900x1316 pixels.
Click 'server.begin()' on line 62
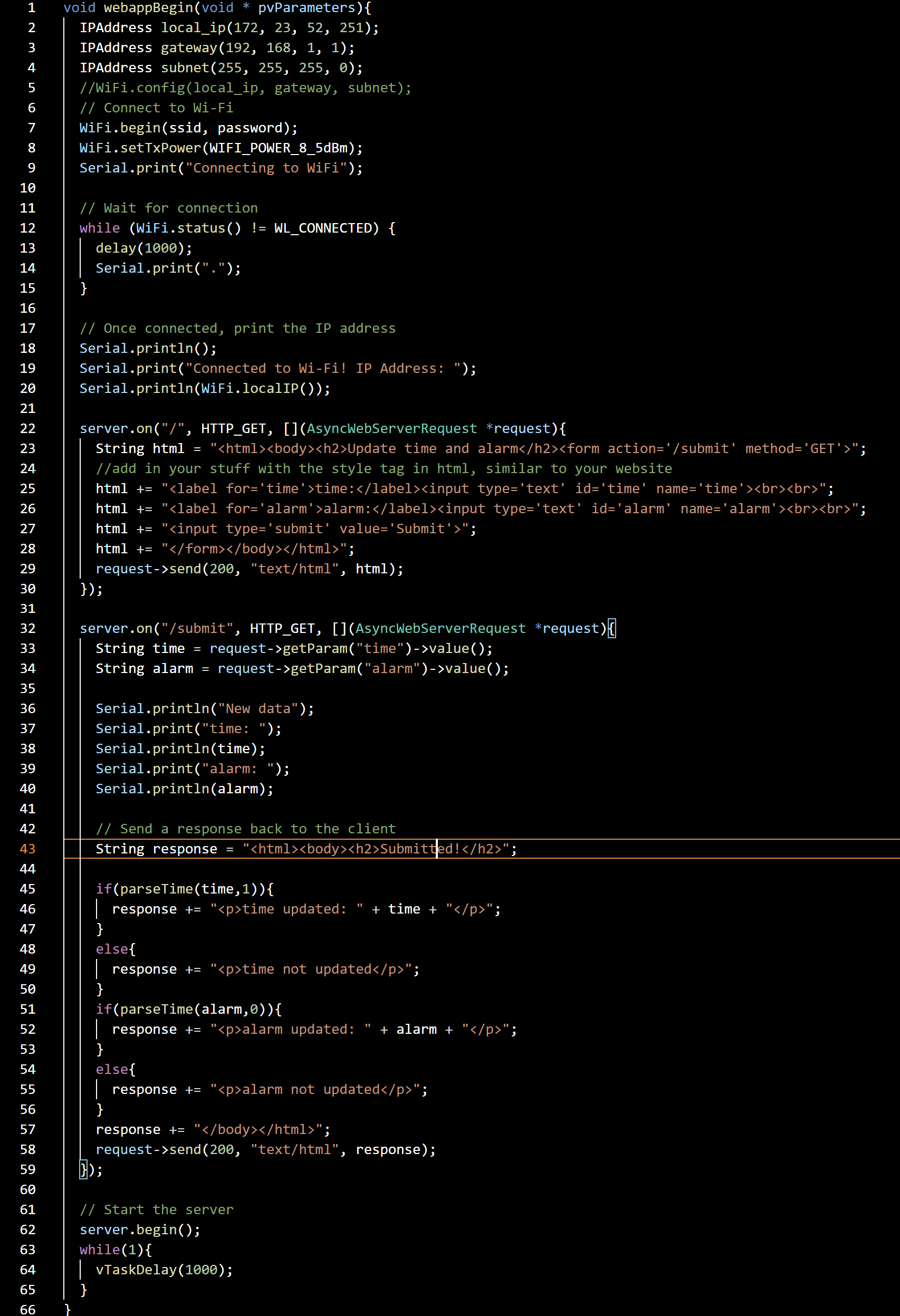click(136, 1230)
